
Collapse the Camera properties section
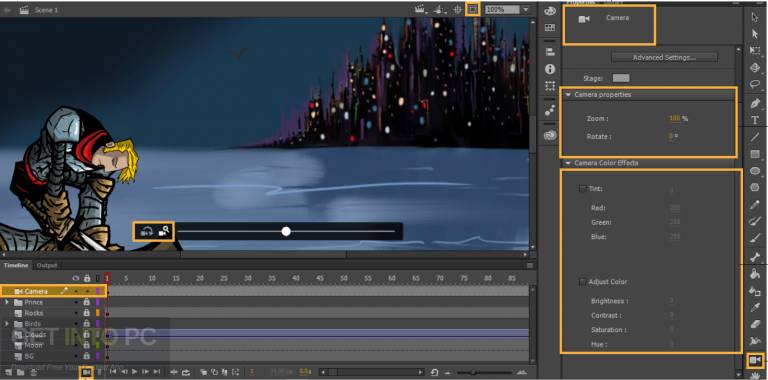click(568, 95)
